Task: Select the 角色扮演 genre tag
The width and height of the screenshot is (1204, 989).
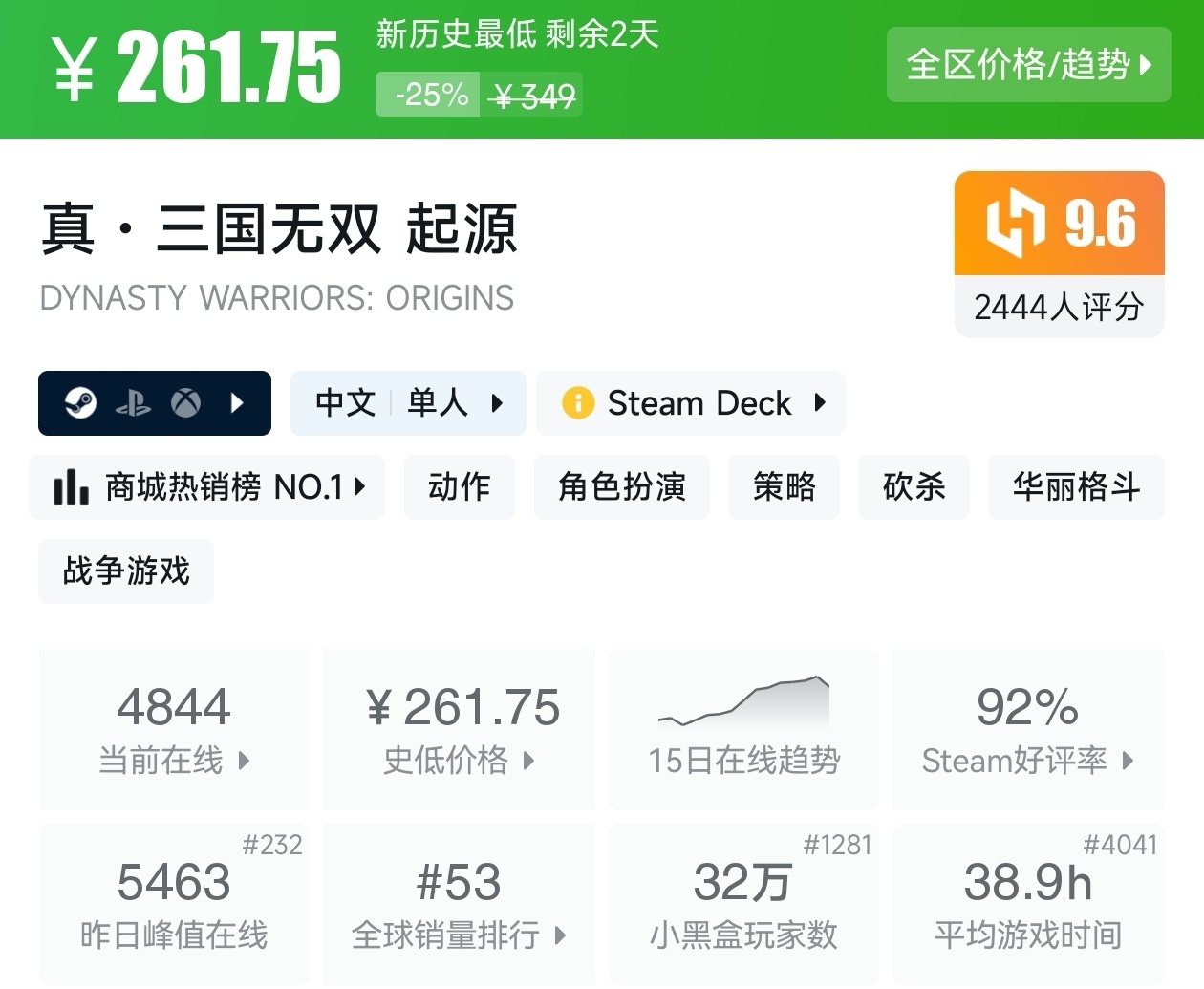Action: click(621, 487)
